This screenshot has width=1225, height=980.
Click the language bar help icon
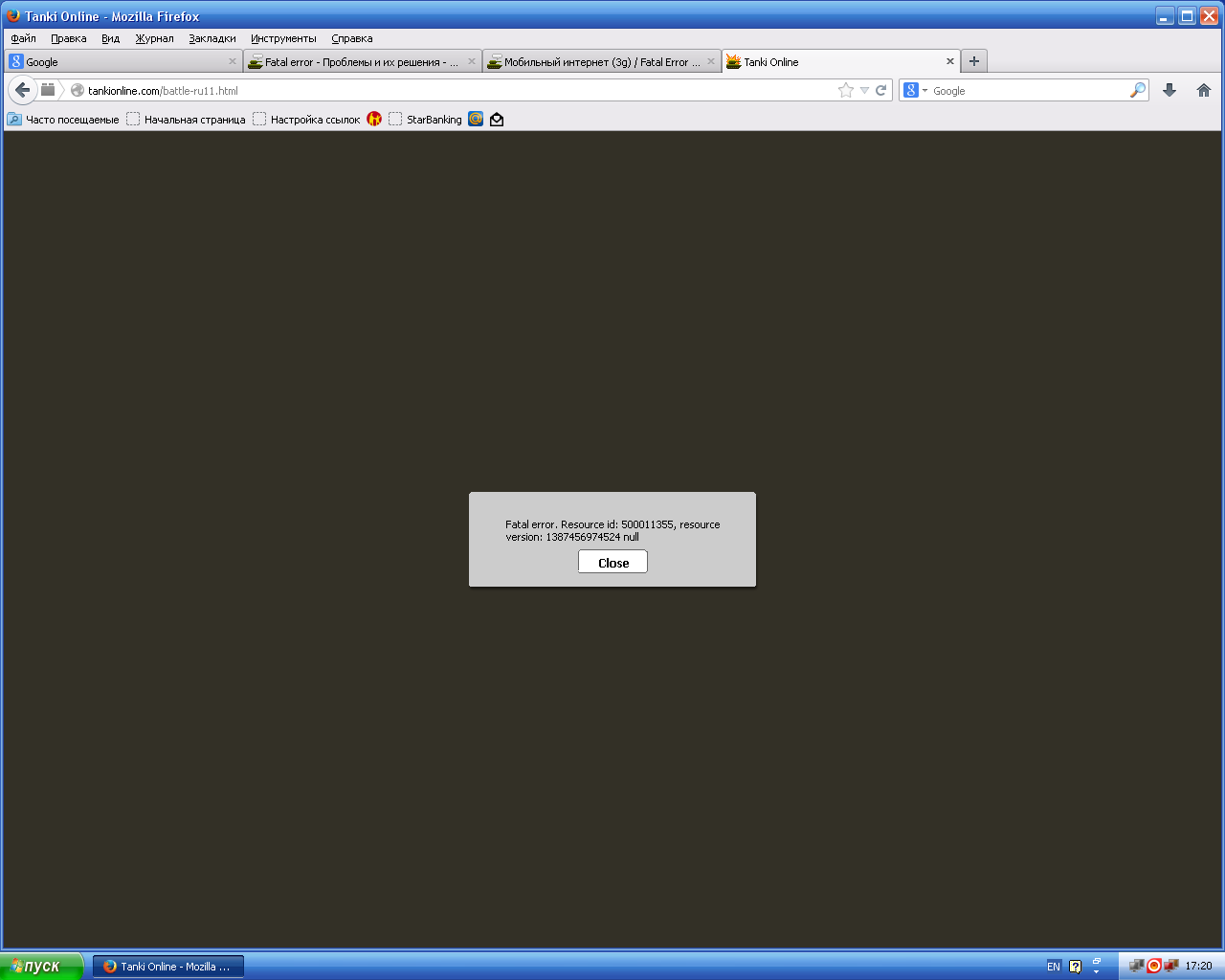tap(1075, 967)
